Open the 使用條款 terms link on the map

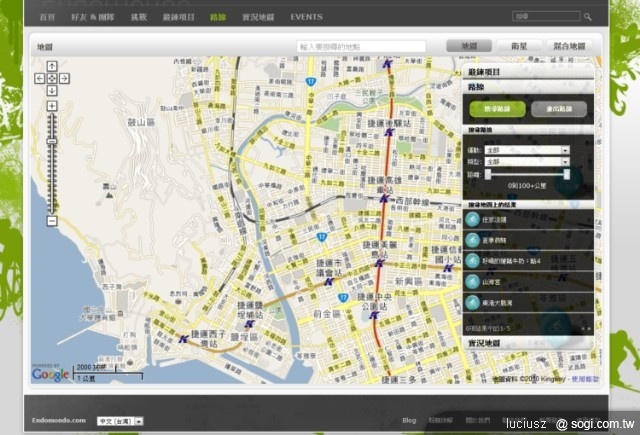(585, 379)
